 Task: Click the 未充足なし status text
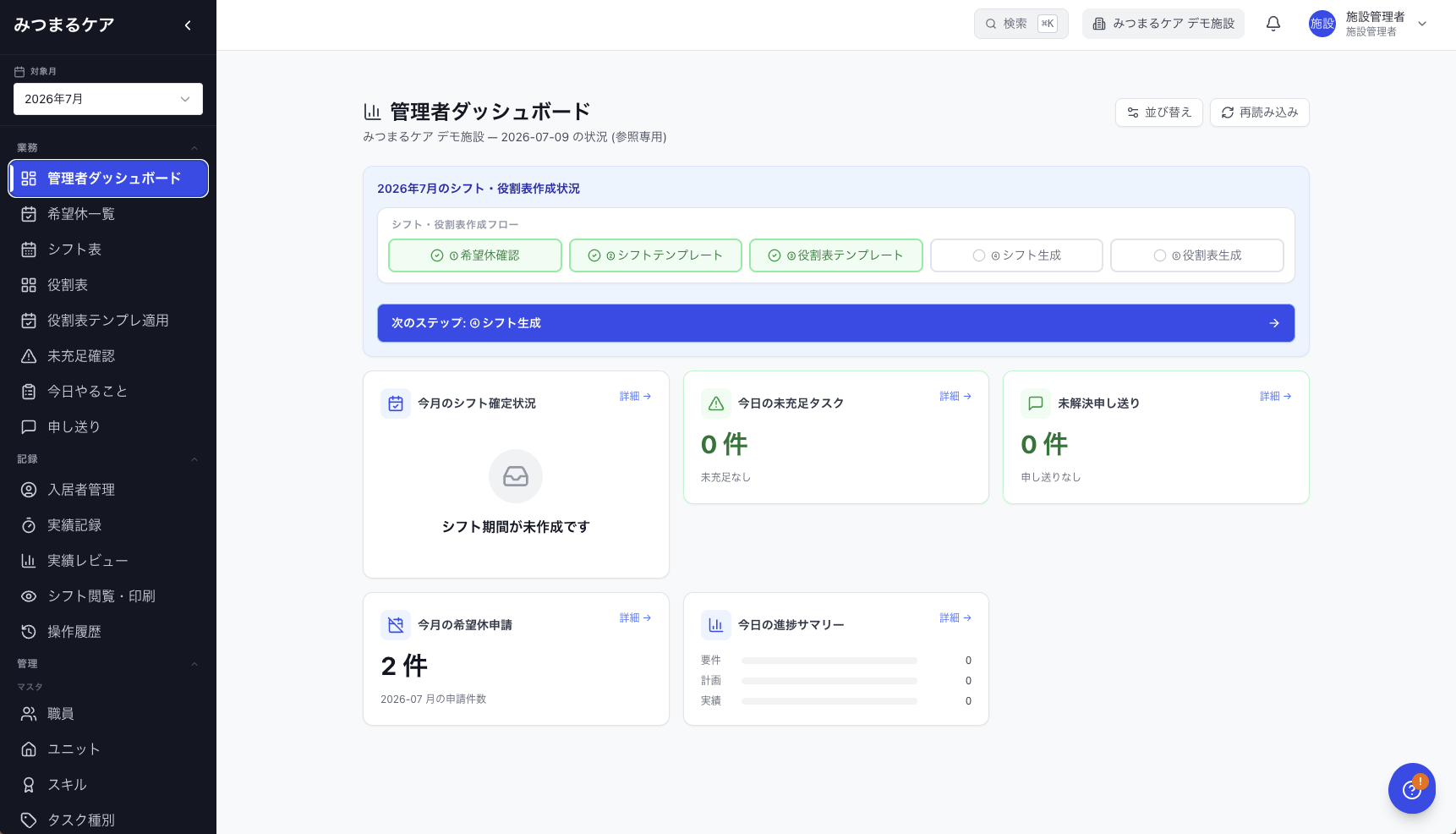(x=725, y=477)
